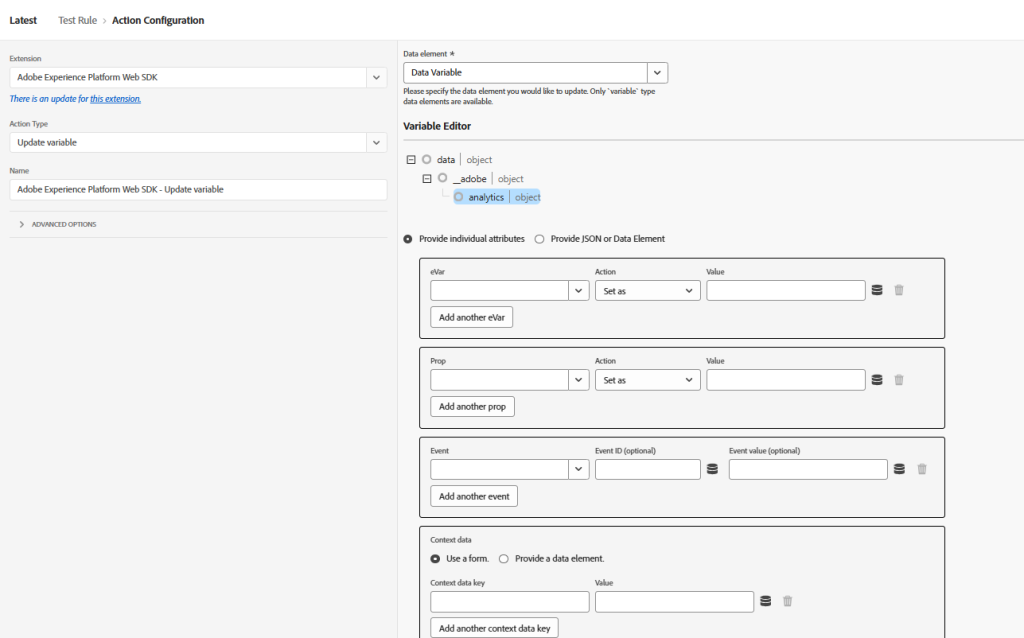Image resolution: width=1024 pixels, height=638 pixels.
Task: Click Add another eVar button
Action: point(472,317)
